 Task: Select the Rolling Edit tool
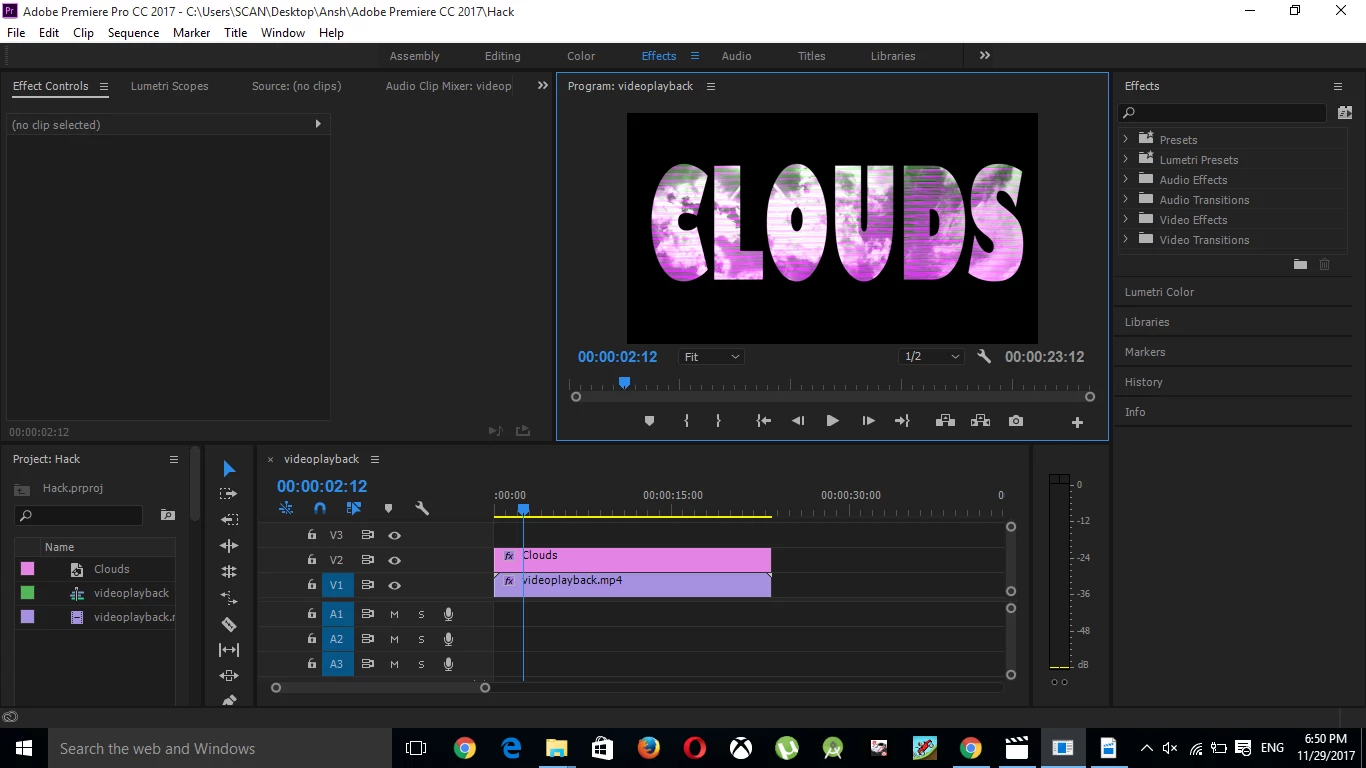point(229,572)
